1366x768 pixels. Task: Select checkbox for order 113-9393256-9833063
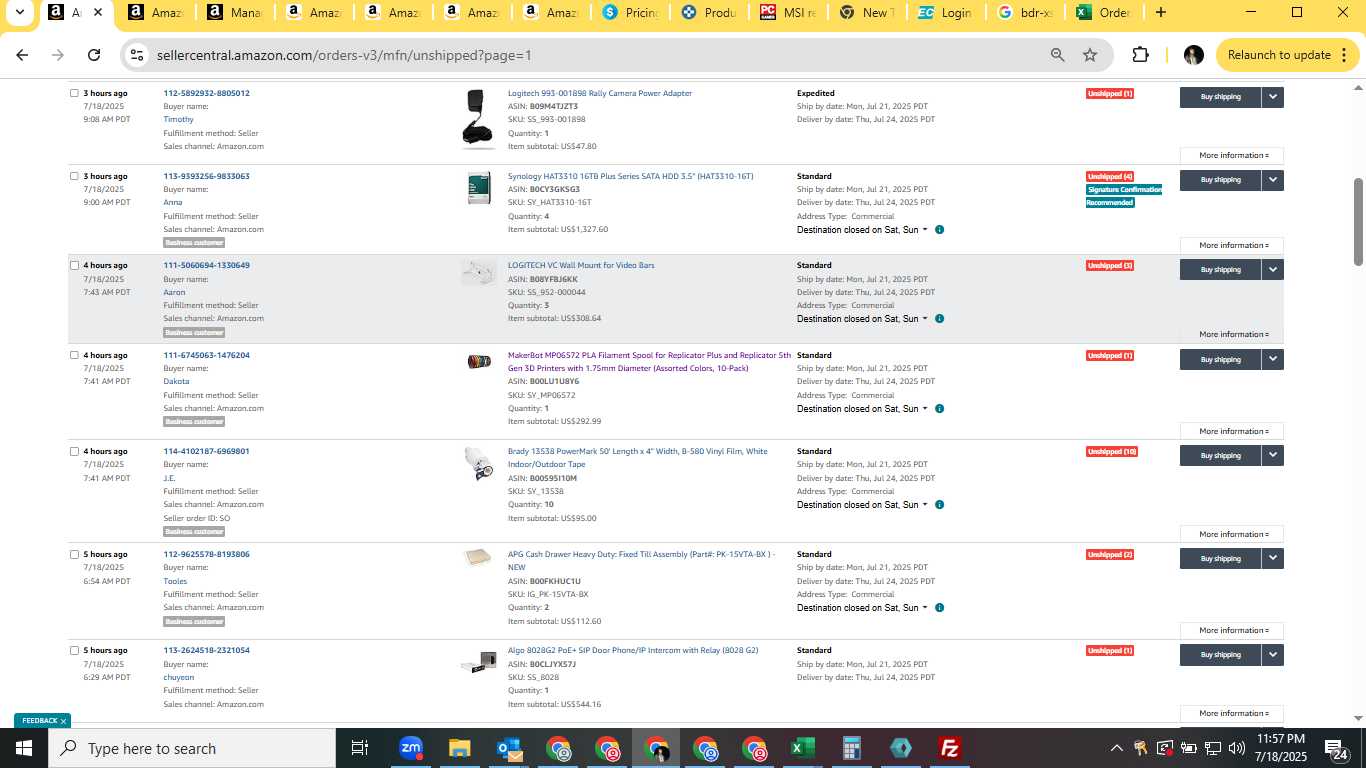coord(74,176)
